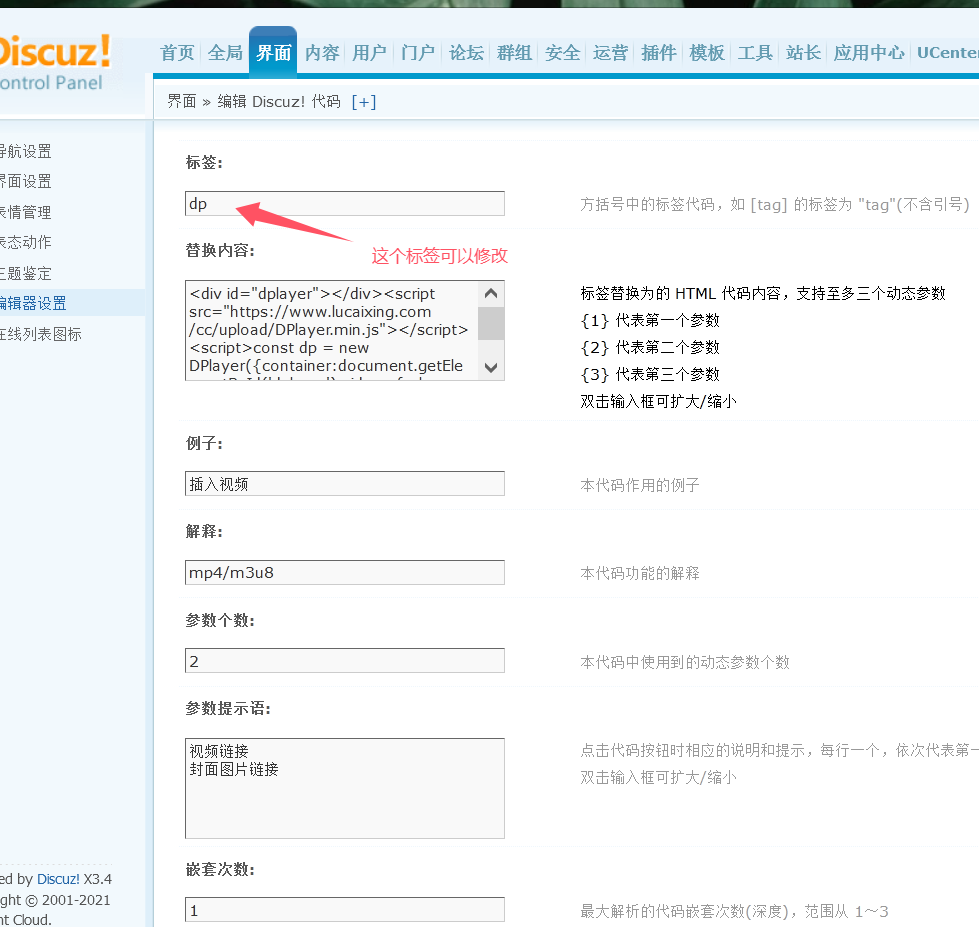Open the 应用中心 tab
979x927 pixels.
click(x=868, y=53)
